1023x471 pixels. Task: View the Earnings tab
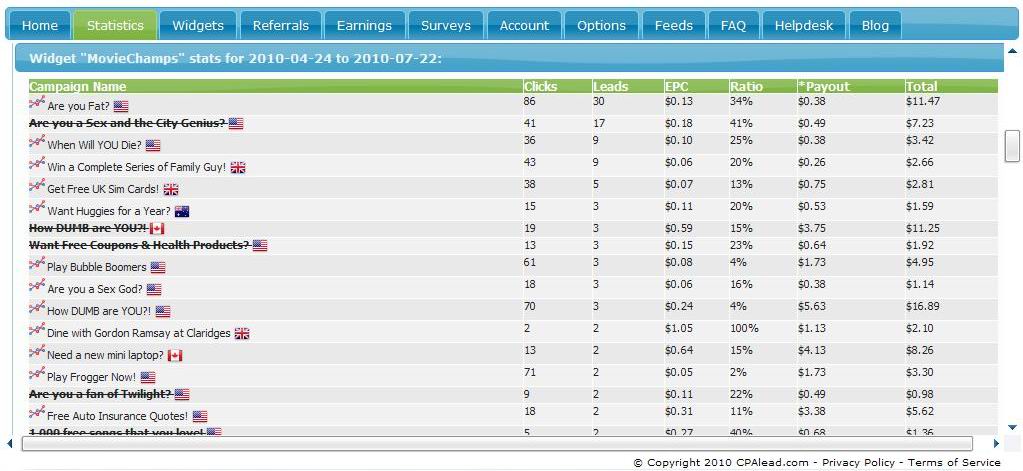click(x=364, y=25)
